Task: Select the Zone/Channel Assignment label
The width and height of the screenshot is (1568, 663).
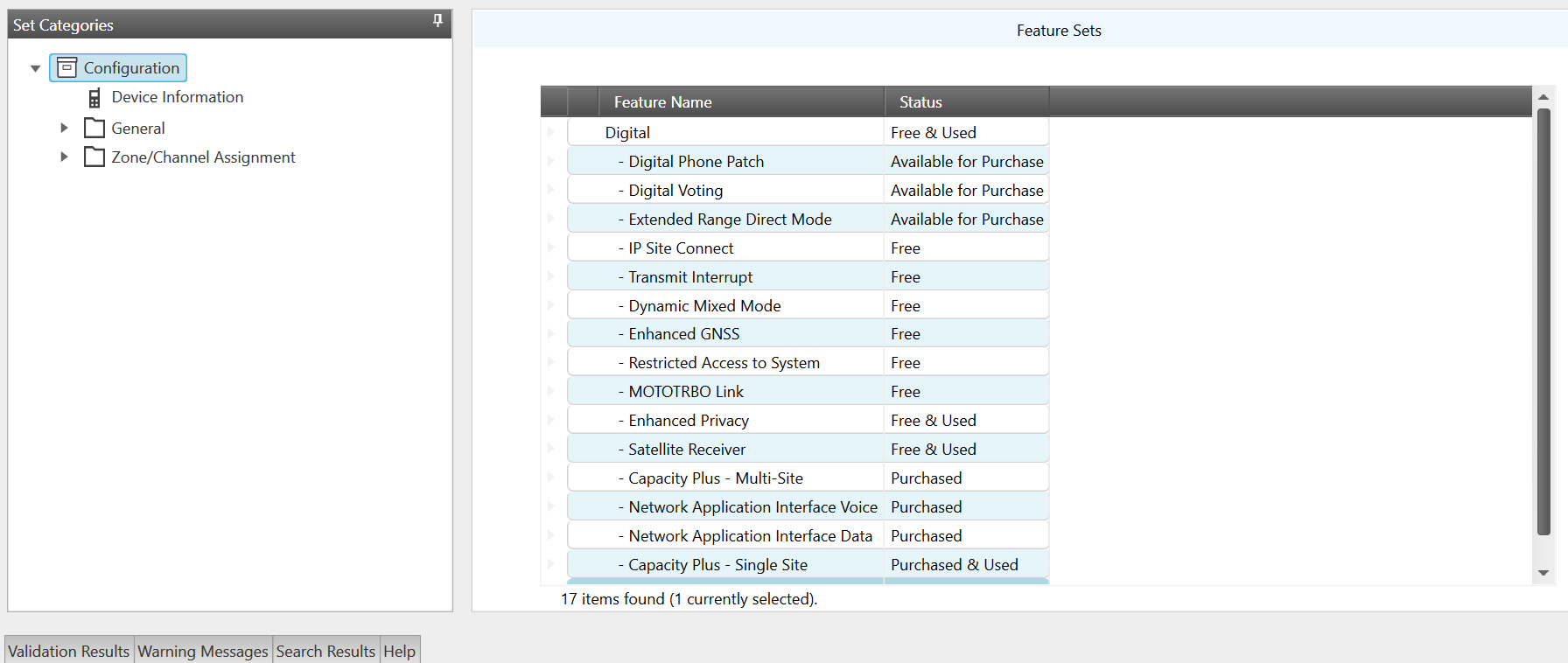Action: click(203, 157)
